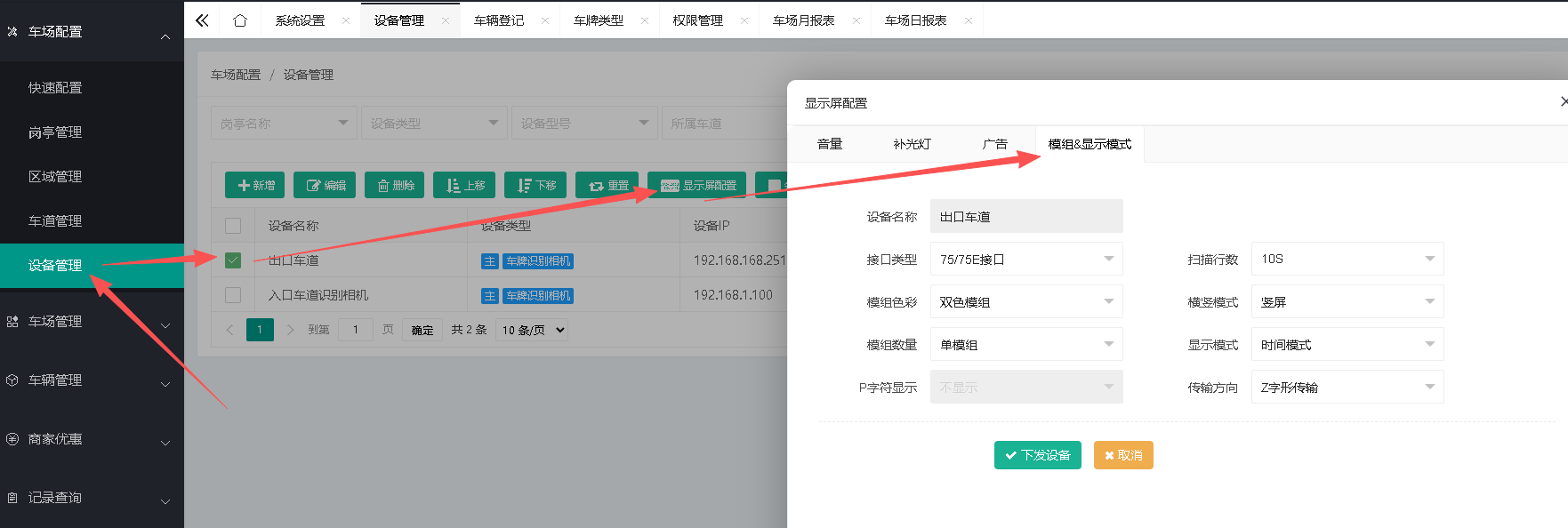Click the 删除 trash button
The width and height of the screenshot is (1568, 528).
point(395,185)
